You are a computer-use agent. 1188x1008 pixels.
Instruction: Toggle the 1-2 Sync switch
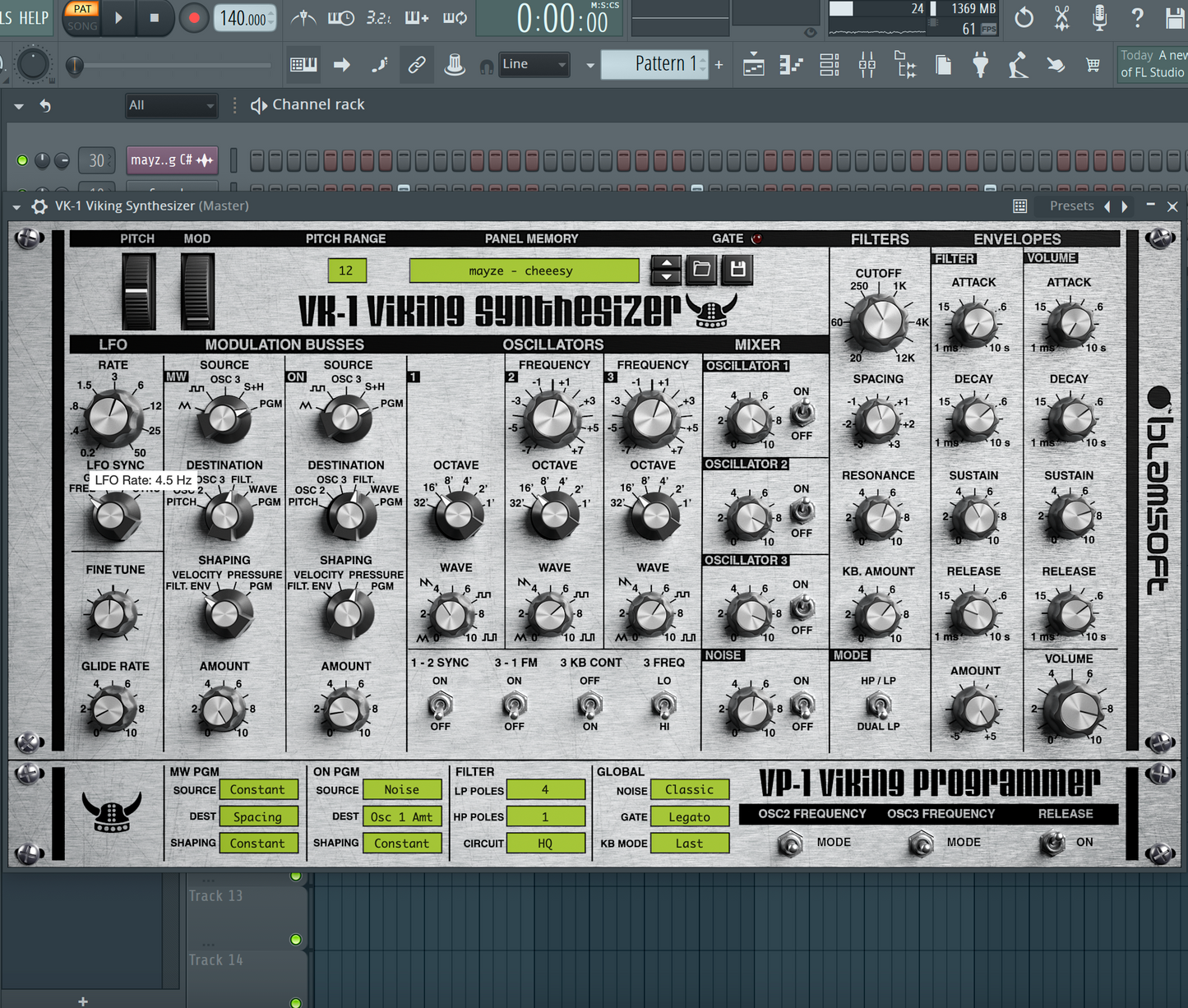440,704
